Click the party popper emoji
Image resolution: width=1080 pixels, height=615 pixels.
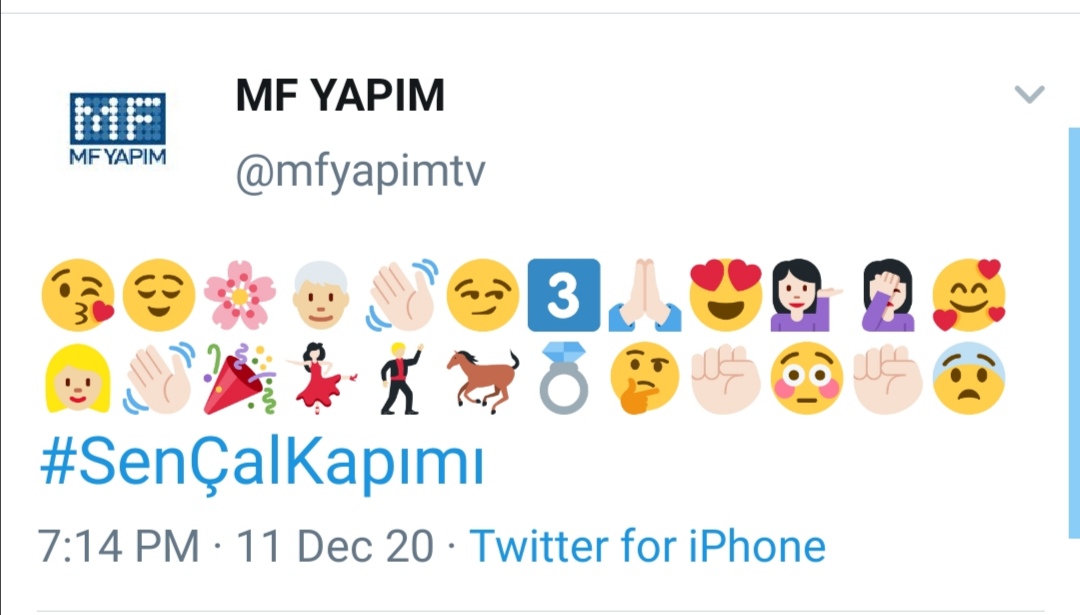point(240,379)
